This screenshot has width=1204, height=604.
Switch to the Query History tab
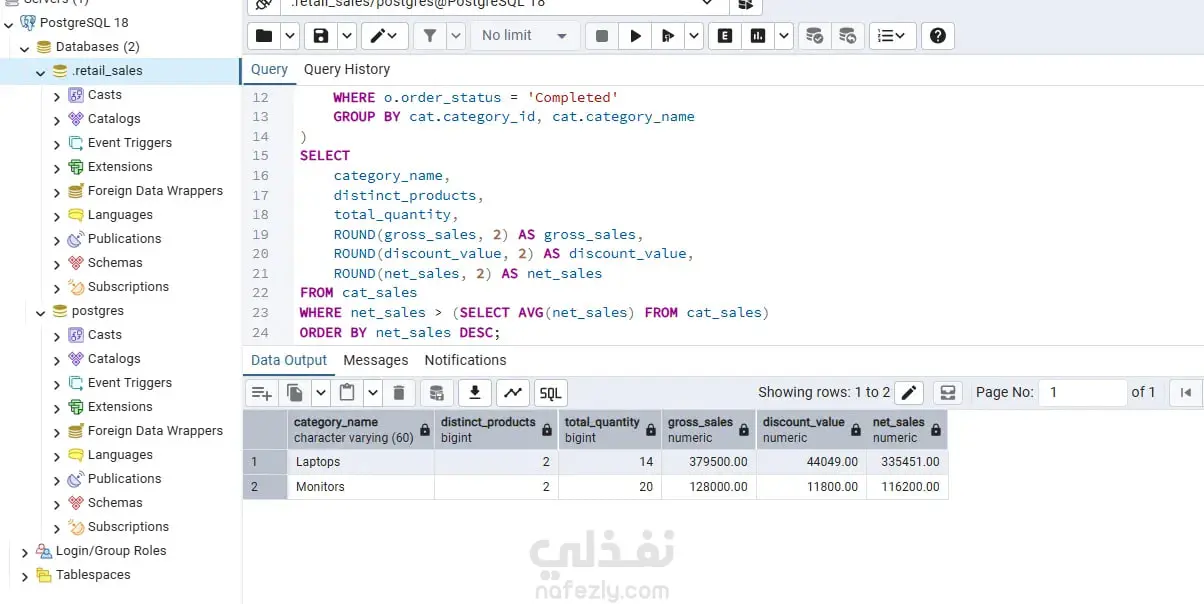pyautogui.click(x=347, y=69)
